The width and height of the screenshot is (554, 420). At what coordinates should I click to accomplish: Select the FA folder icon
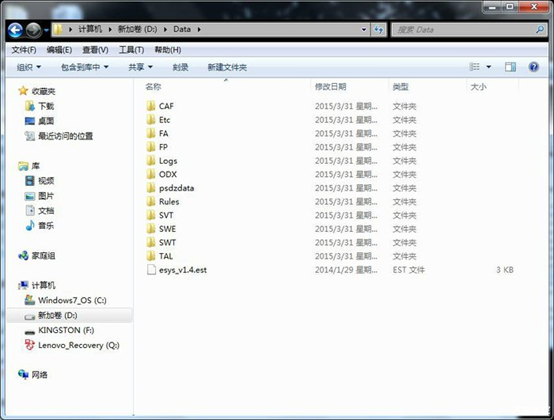tap(151, 134)
